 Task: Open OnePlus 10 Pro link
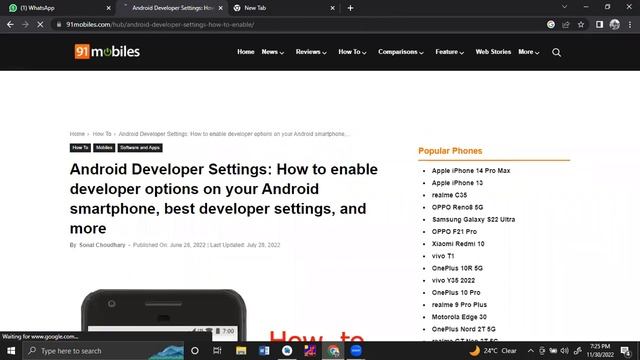coord(456,293)
